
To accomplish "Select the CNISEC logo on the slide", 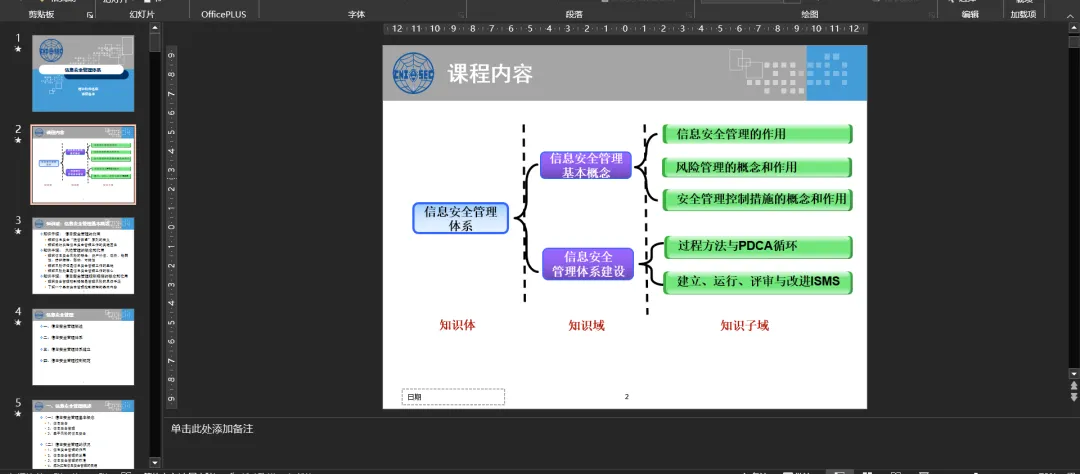I will [x=415, y=73].
